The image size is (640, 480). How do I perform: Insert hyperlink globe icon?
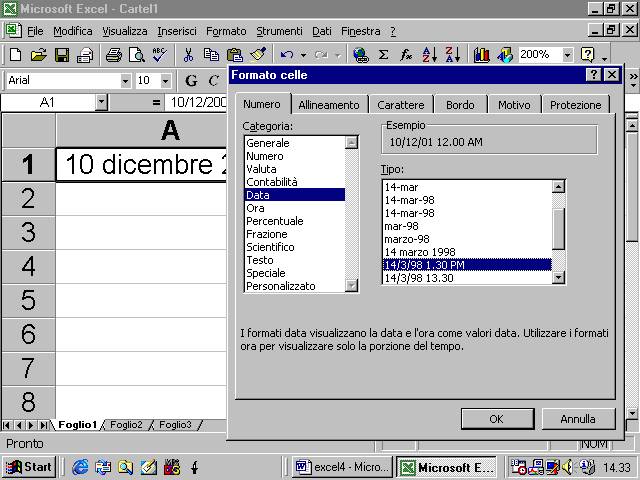point(361,55)
